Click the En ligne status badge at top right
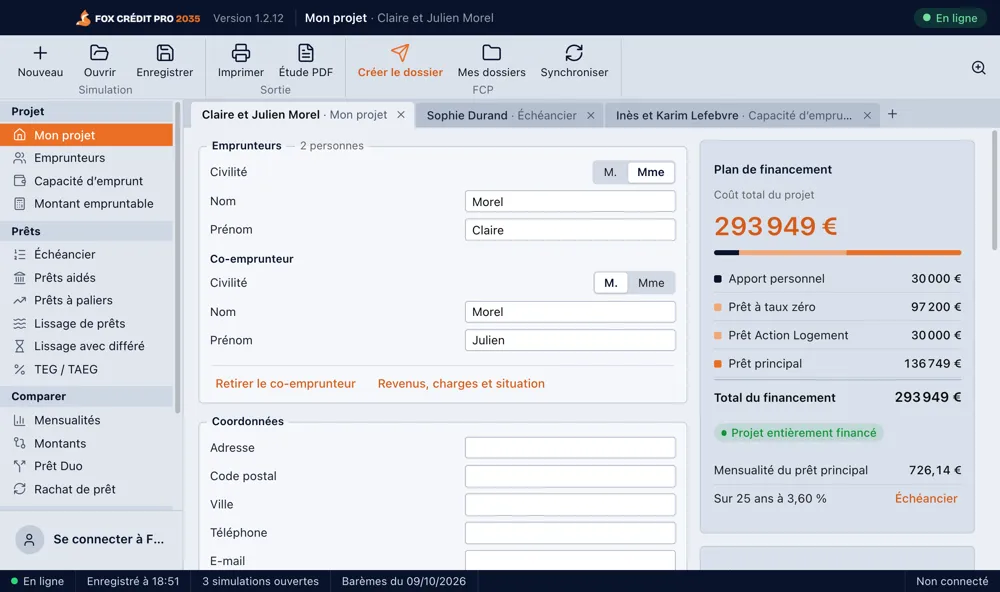 pos(950,18)
